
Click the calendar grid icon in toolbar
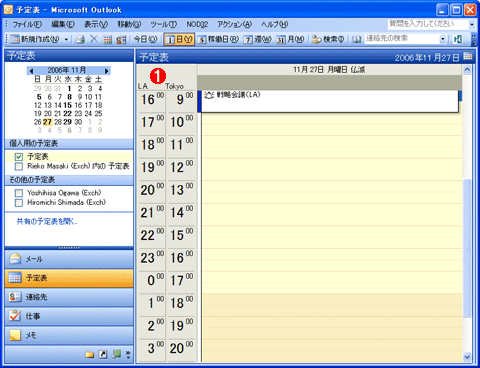coord(107,39)
